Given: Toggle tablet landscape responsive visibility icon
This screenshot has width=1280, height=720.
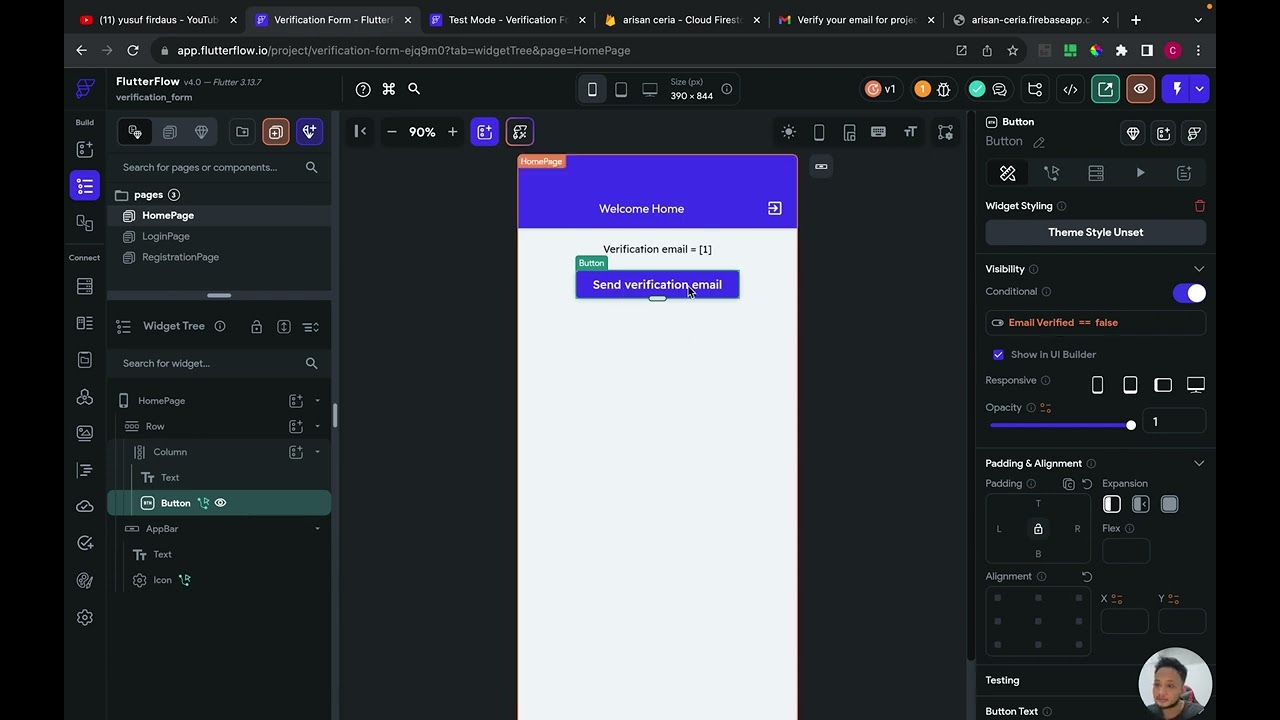Looking at the screenshot, I should (x=1163, y=385).
